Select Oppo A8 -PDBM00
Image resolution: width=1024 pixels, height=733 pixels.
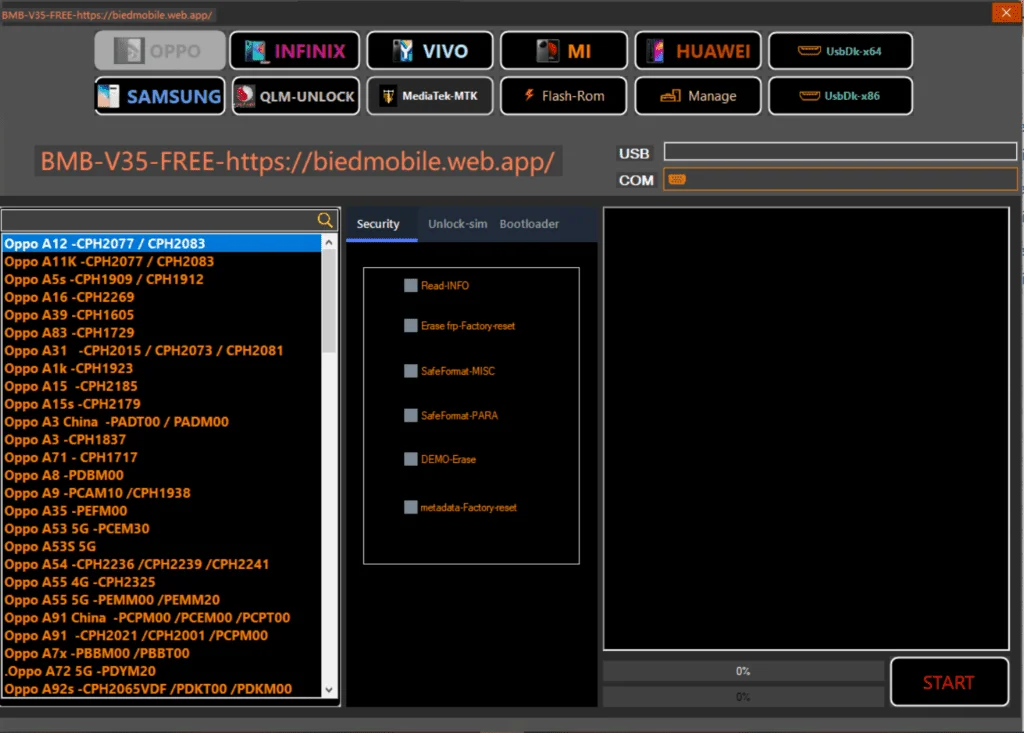coord(162,476)
